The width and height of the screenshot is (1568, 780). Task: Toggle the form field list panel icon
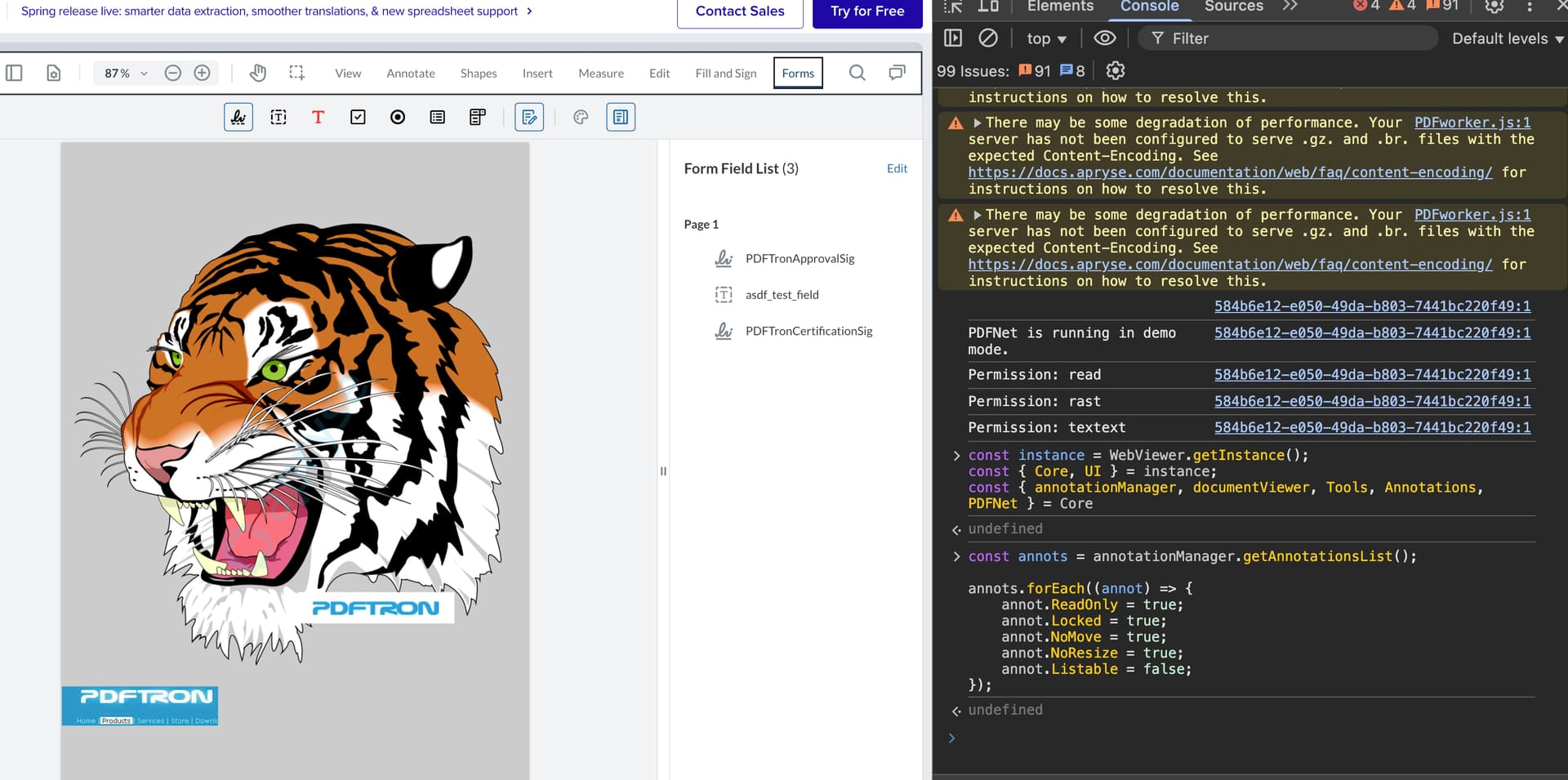(x=621, y=117)
